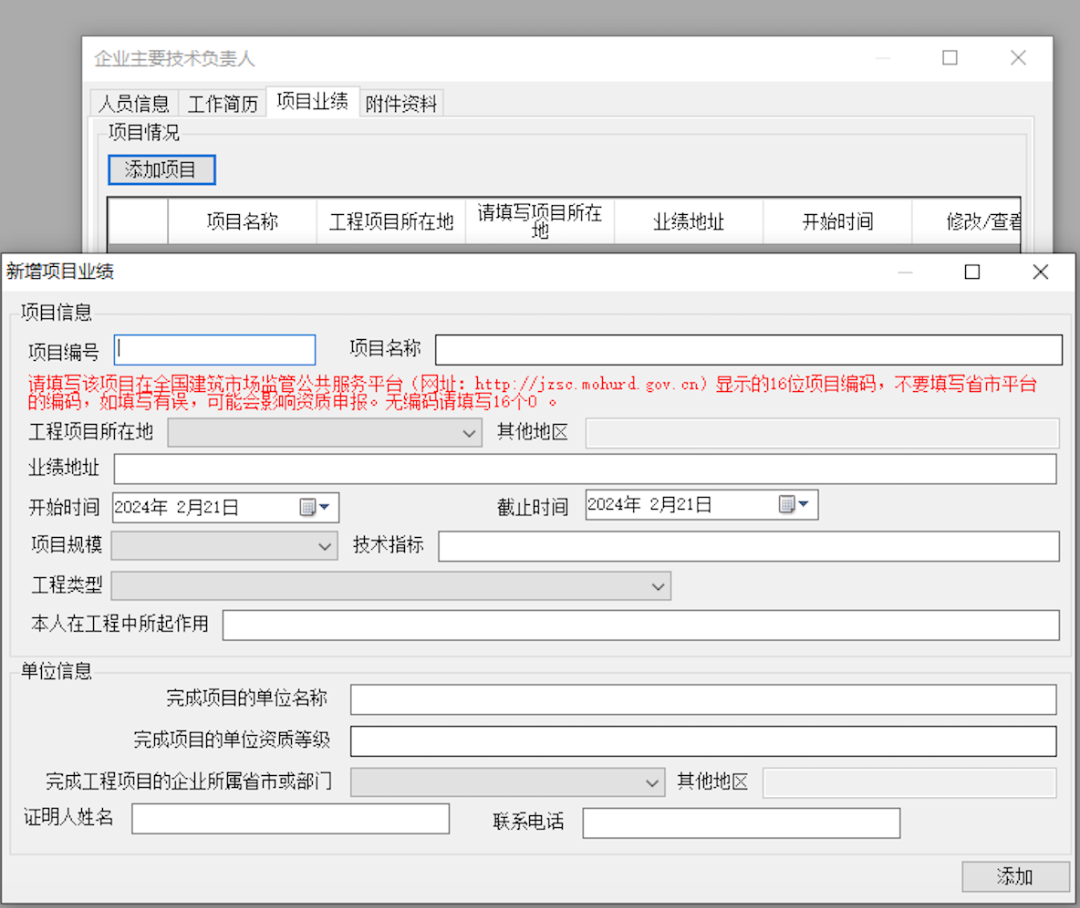Focus the 项目名称 text field
1080x908 pixels.
748,350
